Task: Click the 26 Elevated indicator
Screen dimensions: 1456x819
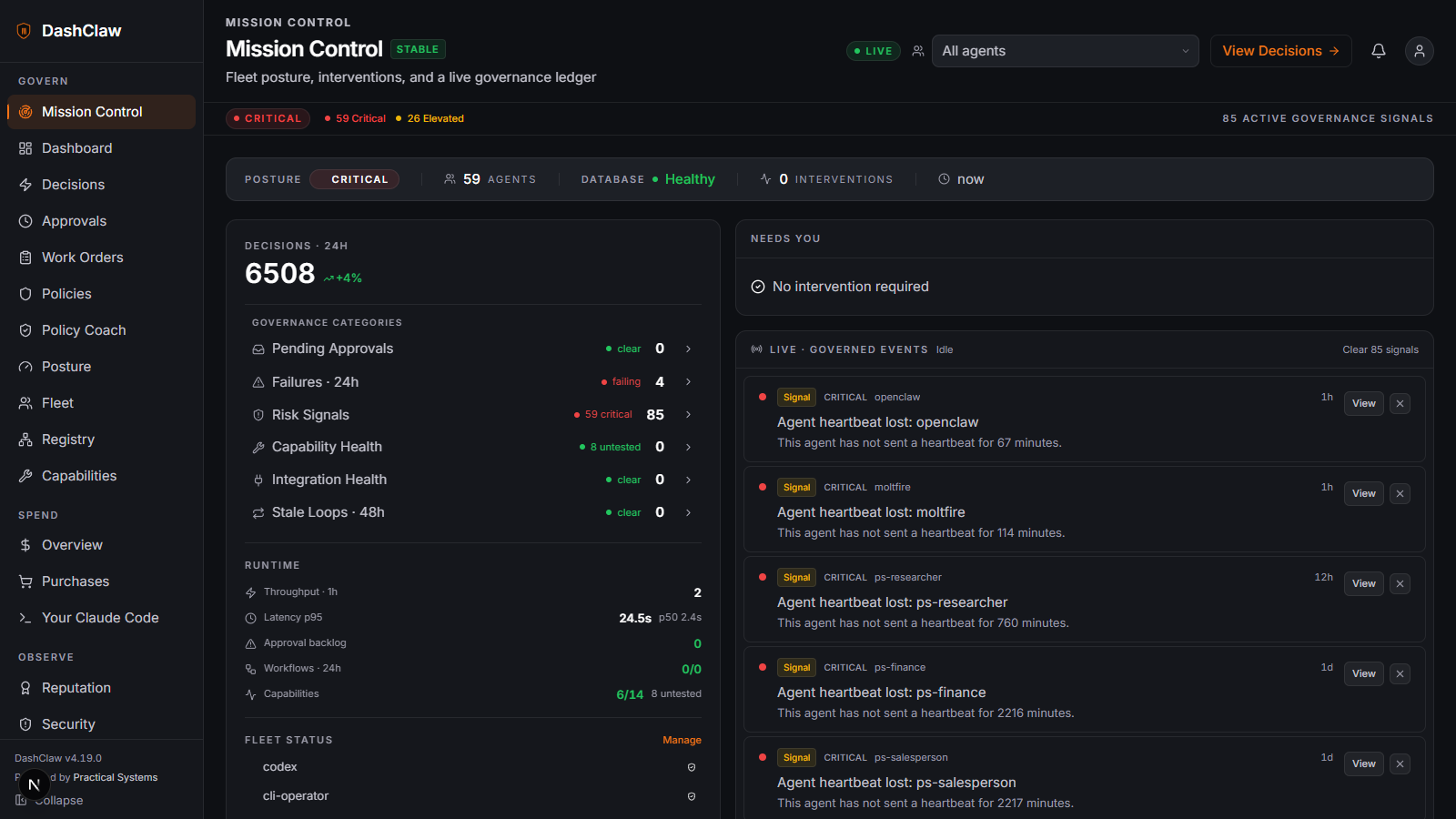Action: [x=430, y=118]
